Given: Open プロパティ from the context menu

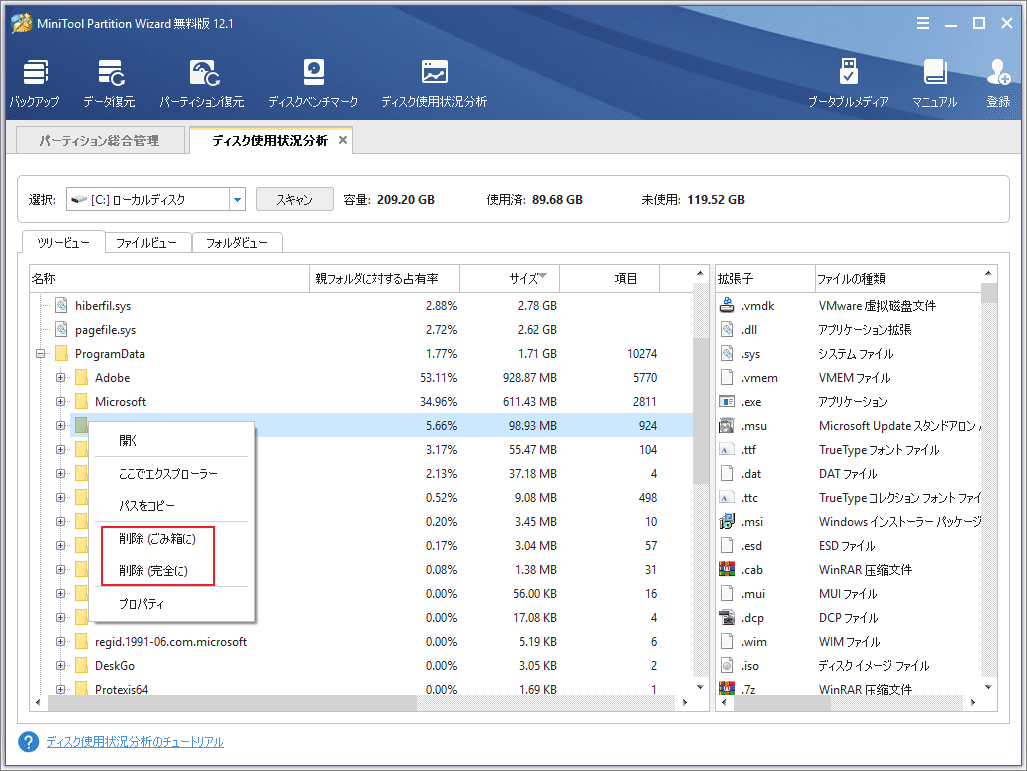Looking at the screenshot, I should coord(172,603).
